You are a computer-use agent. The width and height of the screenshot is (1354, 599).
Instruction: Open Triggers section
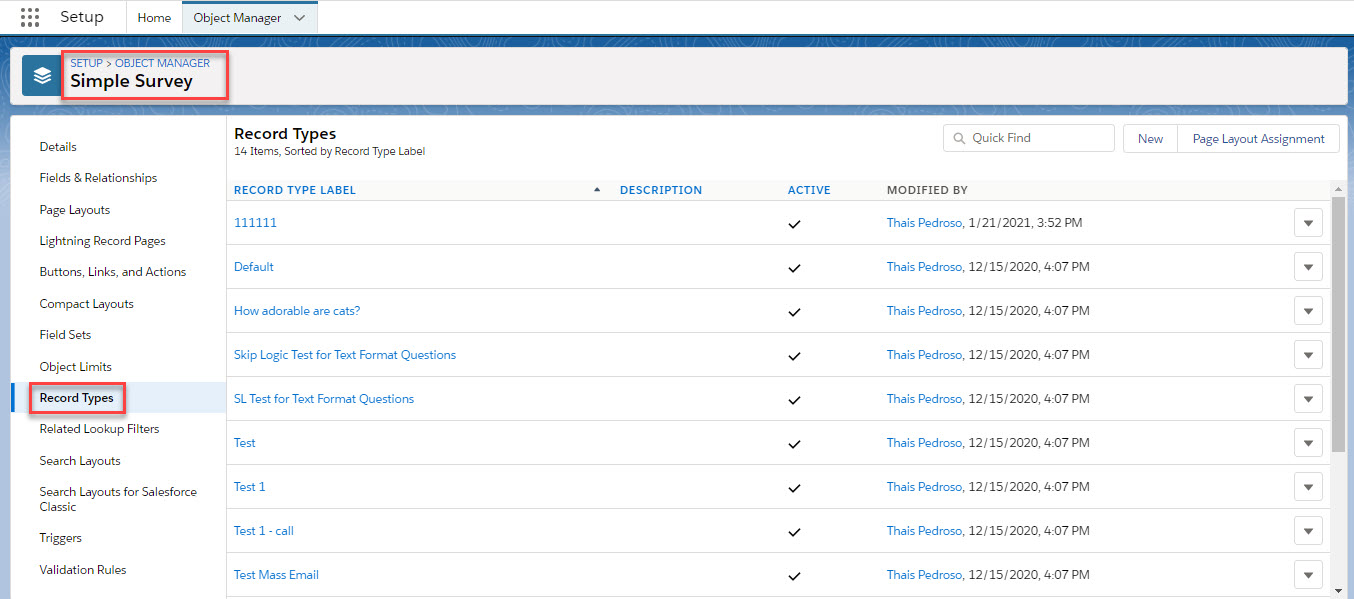61,538
